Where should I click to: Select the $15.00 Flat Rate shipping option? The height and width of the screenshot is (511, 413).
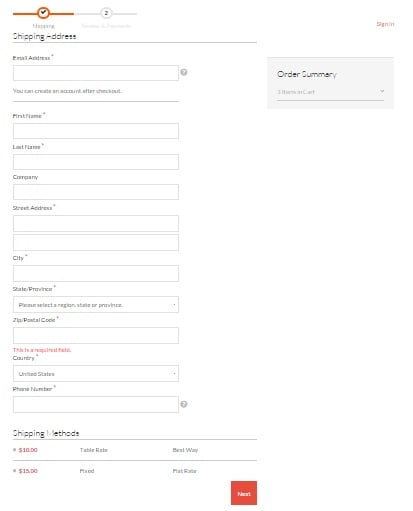click(x=14, y=471)
